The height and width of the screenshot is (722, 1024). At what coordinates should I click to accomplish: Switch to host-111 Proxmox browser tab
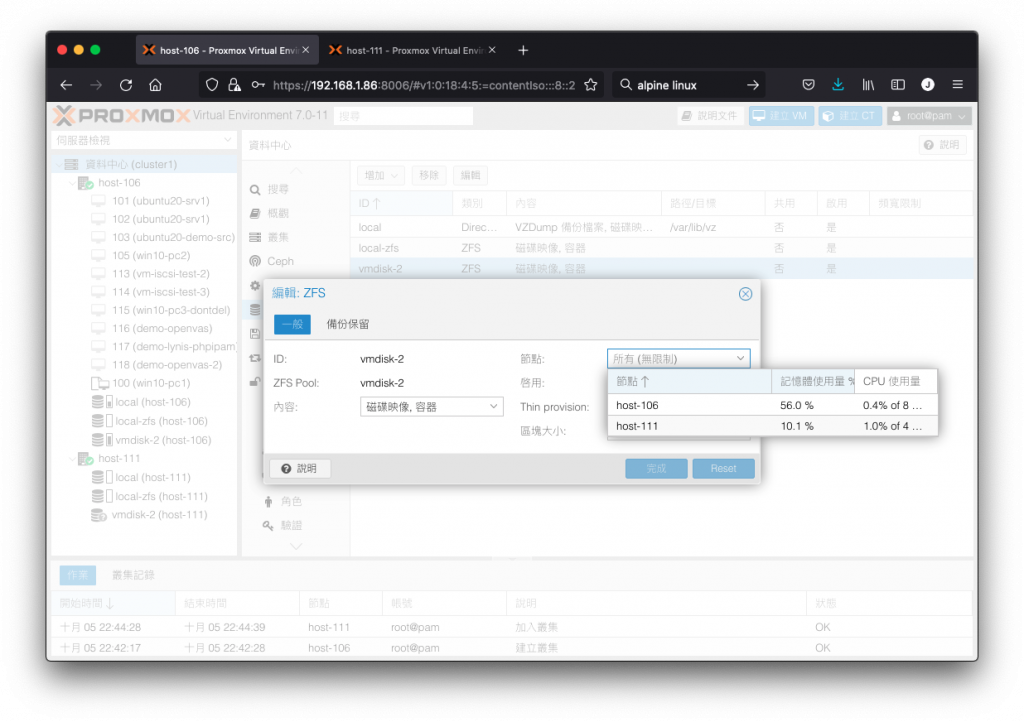(x=413, y=50)
